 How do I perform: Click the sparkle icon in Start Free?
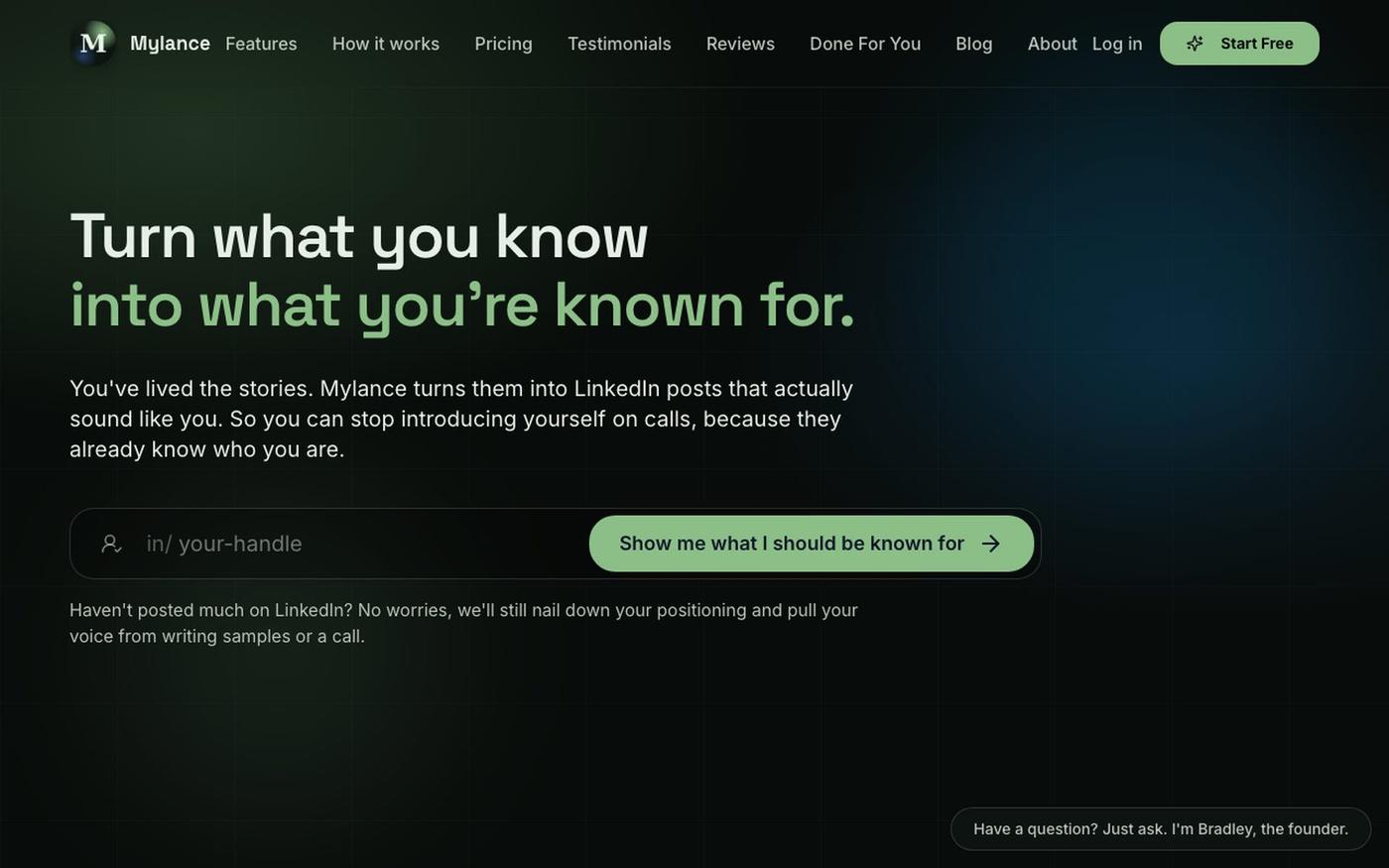coord(1196,44)
